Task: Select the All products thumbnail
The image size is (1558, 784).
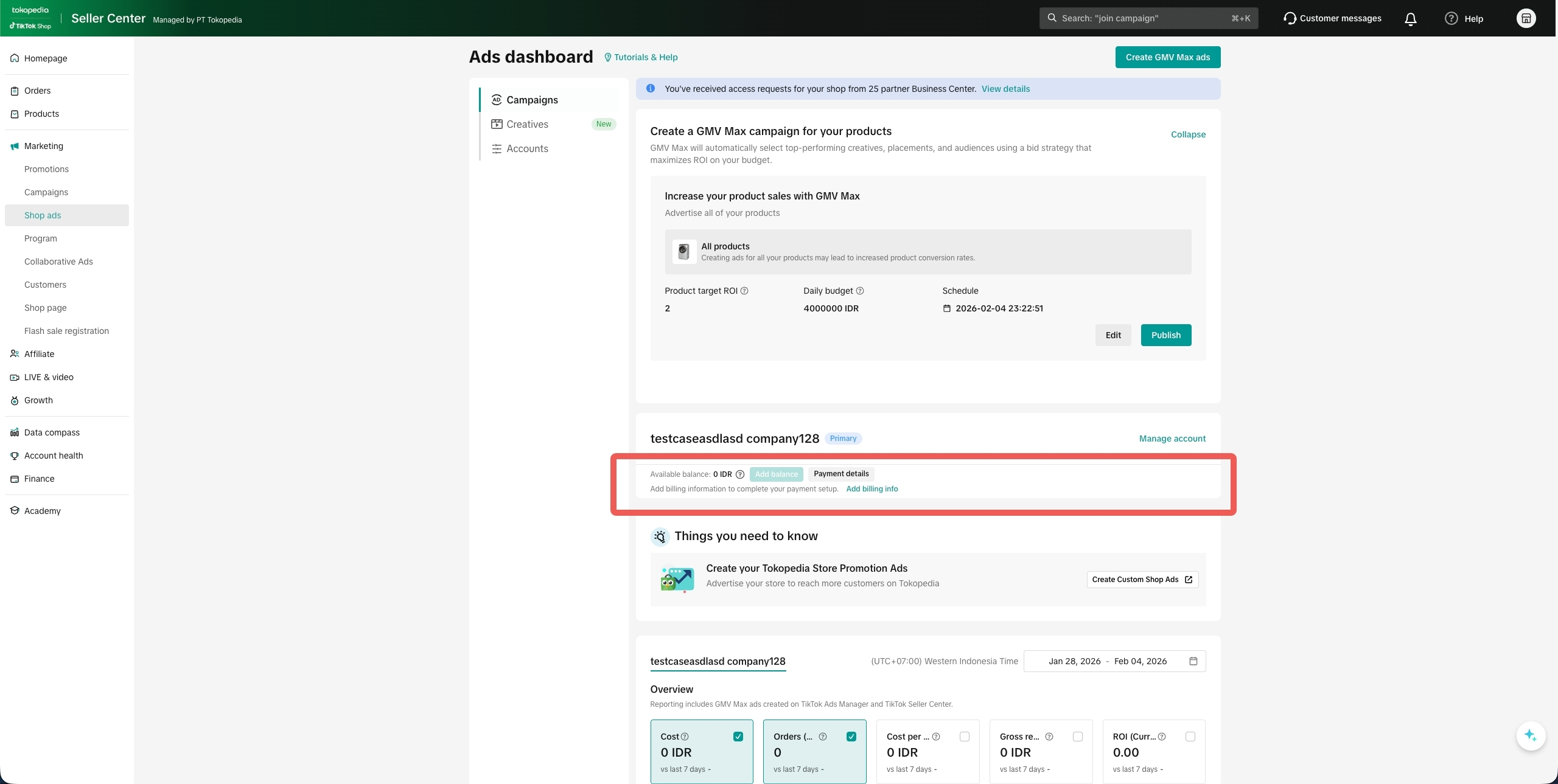Action: coord(684,251)
